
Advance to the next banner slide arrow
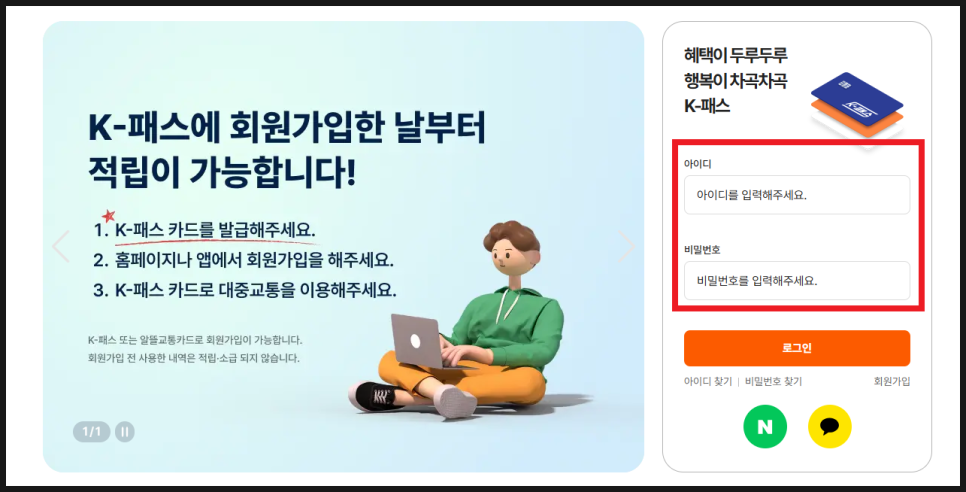[x=626, y=246]
